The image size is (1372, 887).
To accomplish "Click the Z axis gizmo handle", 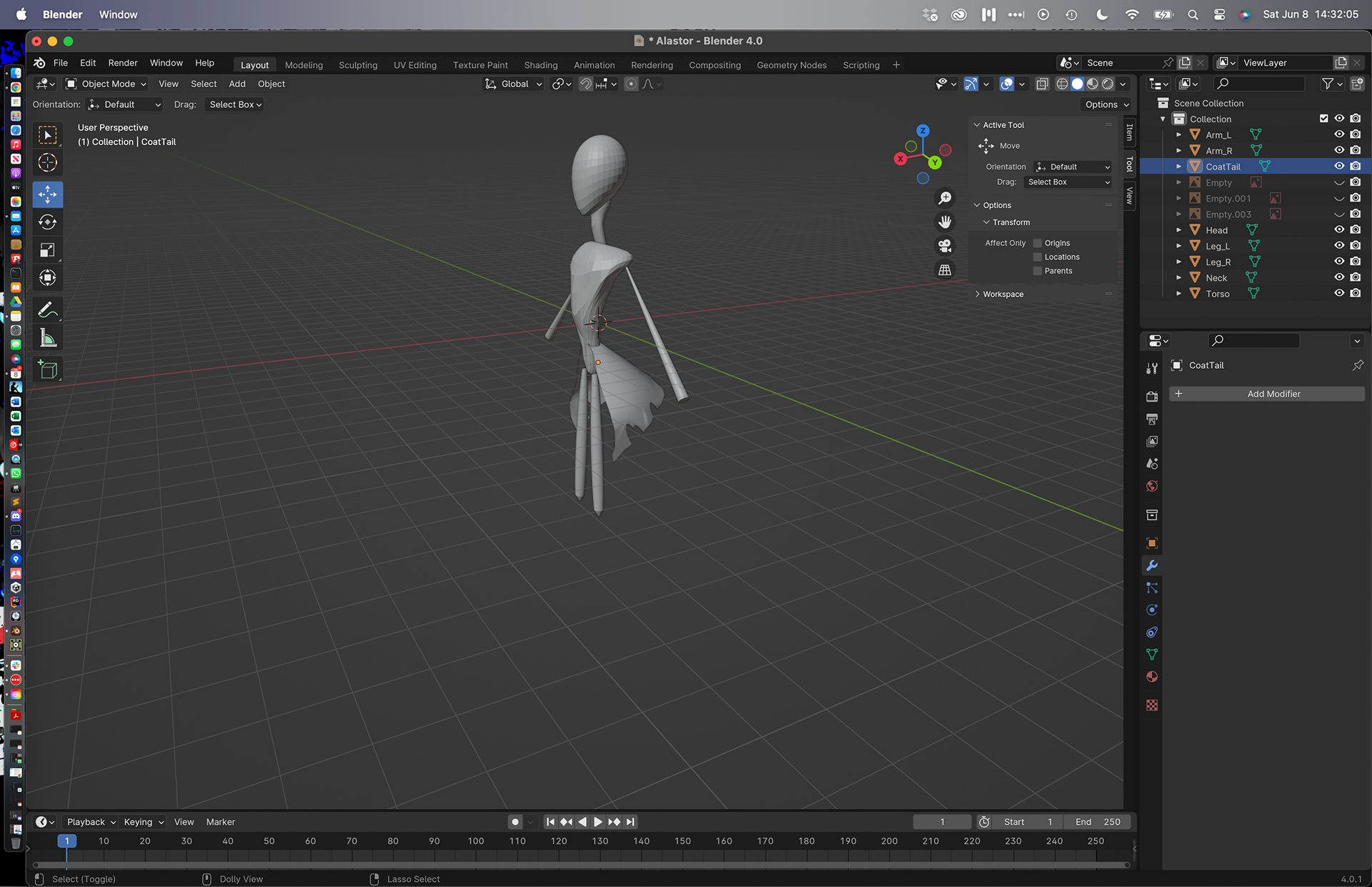I will pos(923,131).
